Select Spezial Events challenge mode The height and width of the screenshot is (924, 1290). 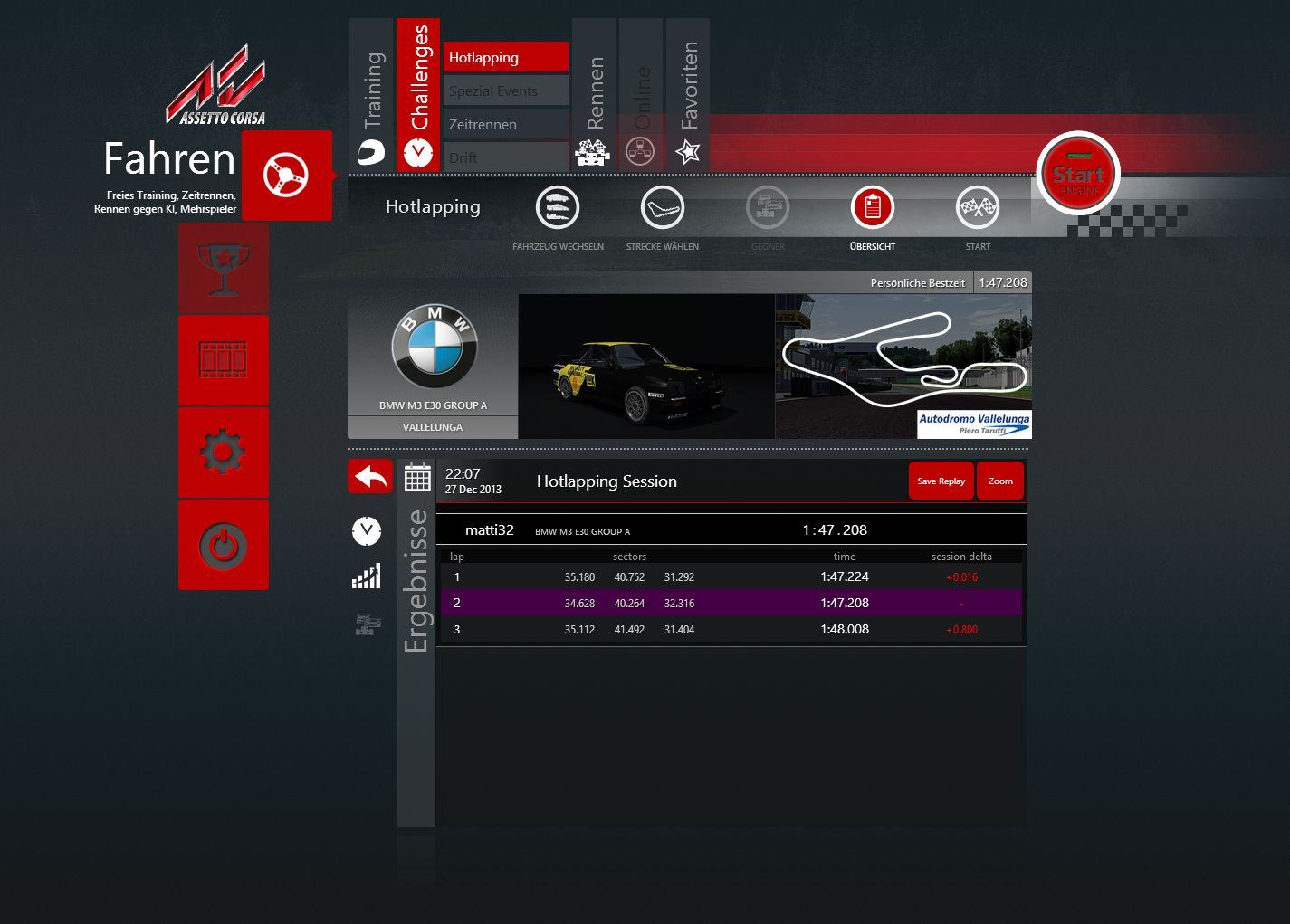[x=506, y=90]
